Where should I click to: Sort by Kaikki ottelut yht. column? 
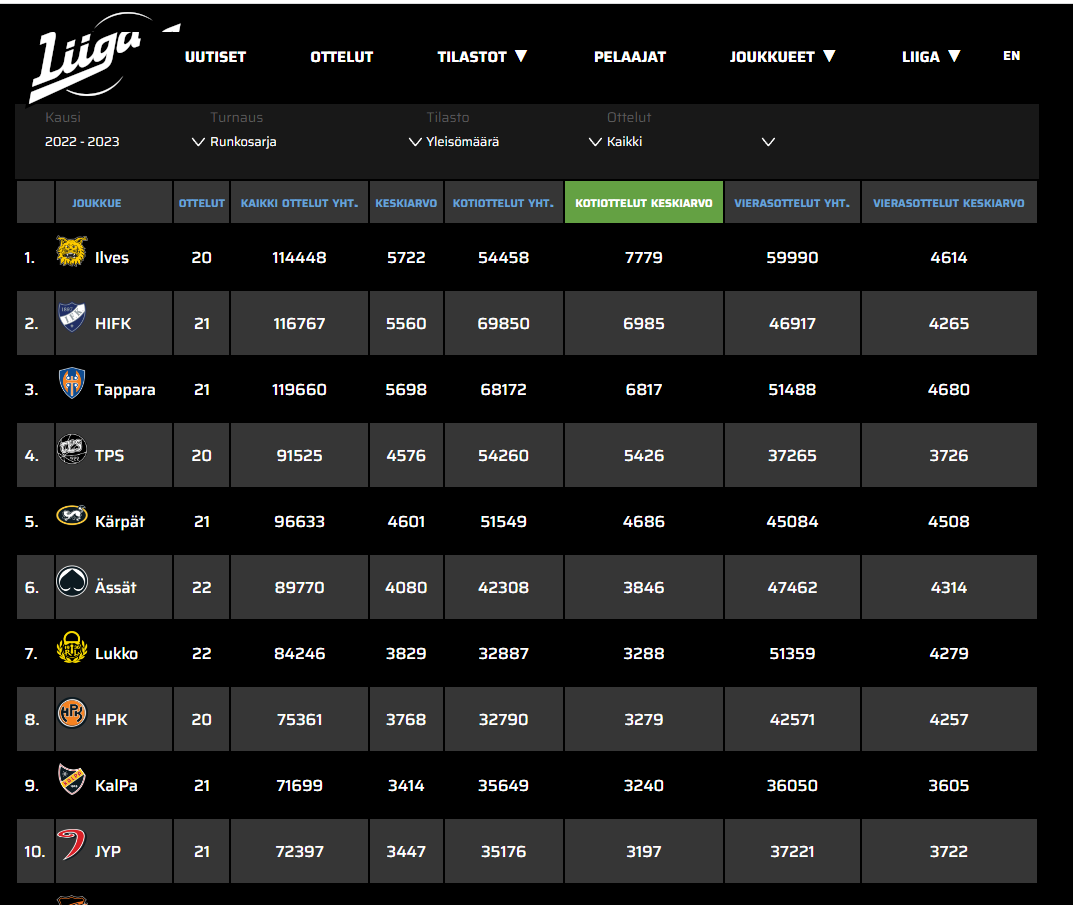[299, 203]
